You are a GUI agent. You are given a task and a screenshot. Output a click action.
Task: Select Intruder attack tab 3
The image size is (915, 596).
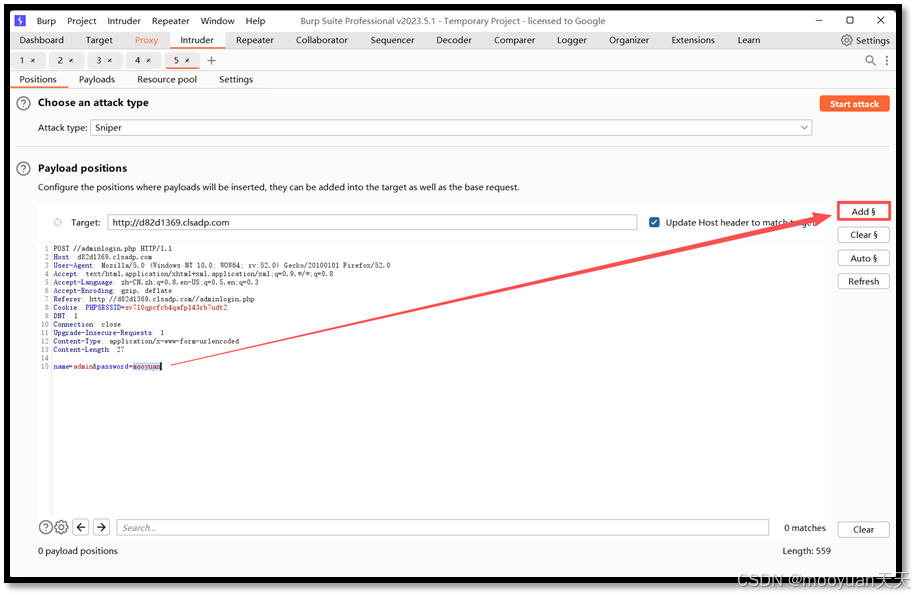[x=99, y=60]
